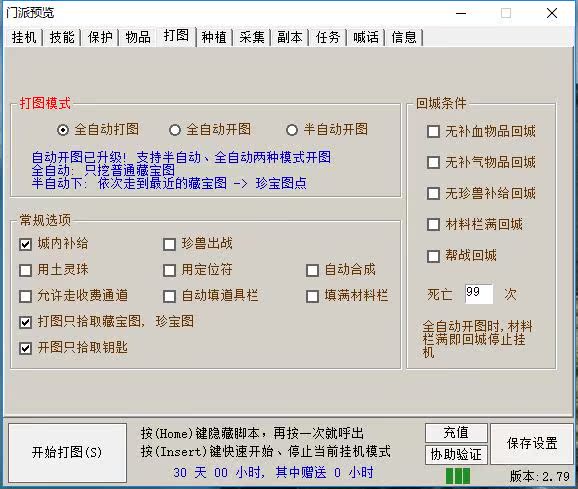Click the 全自动开图时,材料栏满 note
The image size is (578, 489).
point(477,339)
